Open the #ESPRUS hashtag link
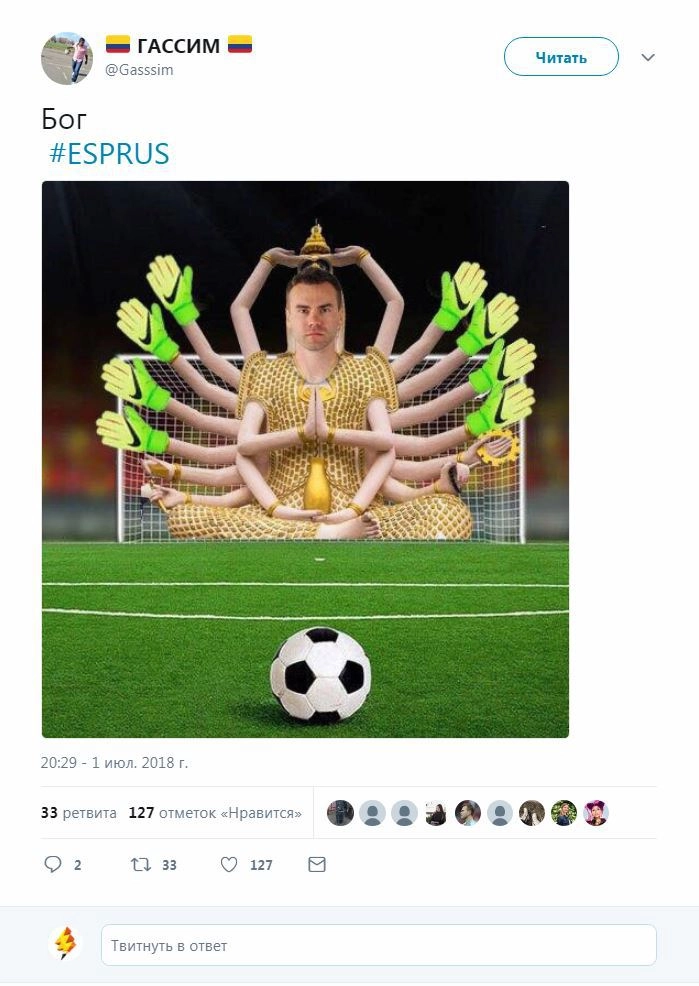The height and width of the screenshot is (986, 699). pyautogui.click(x=109, y=154)
